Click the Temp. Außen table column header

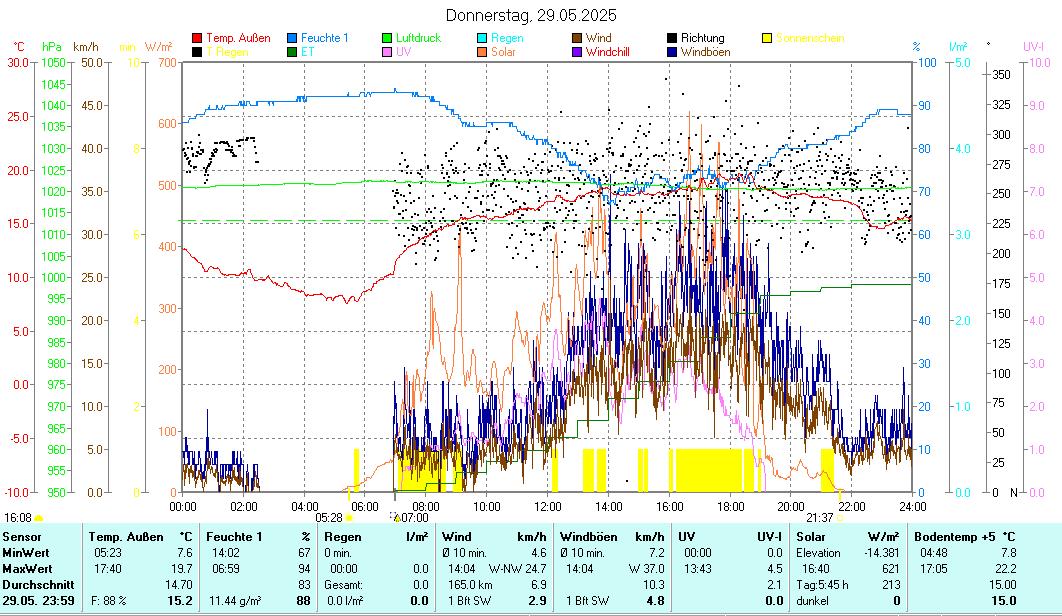(125, 537)
